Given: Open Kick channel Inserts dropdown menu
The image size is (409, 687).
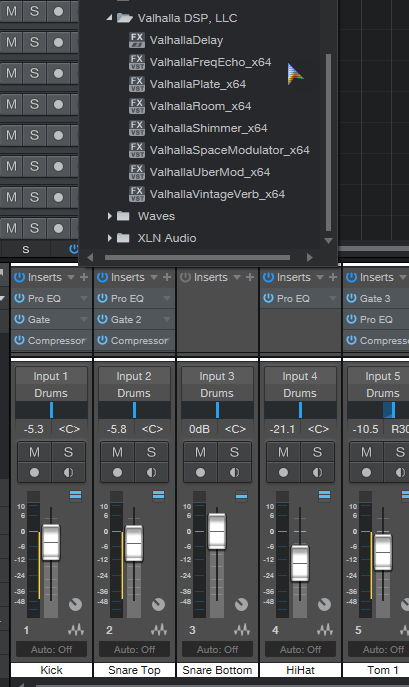Looking at the screenshot, I should point(70,277).
